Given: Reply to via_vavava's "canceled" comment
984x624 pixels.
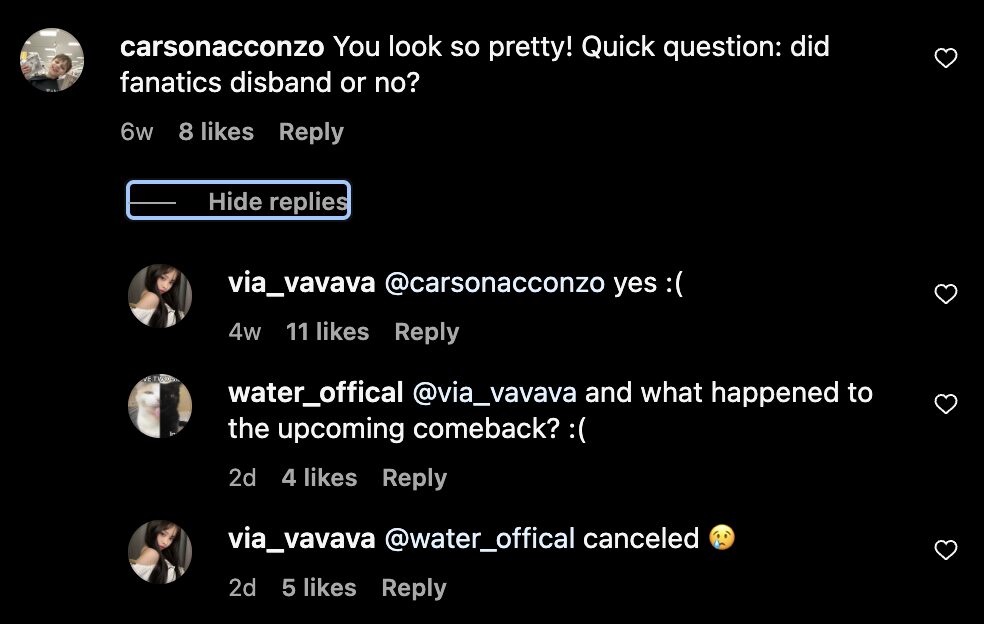Looking at the screenshot, I should pos(414,588).
